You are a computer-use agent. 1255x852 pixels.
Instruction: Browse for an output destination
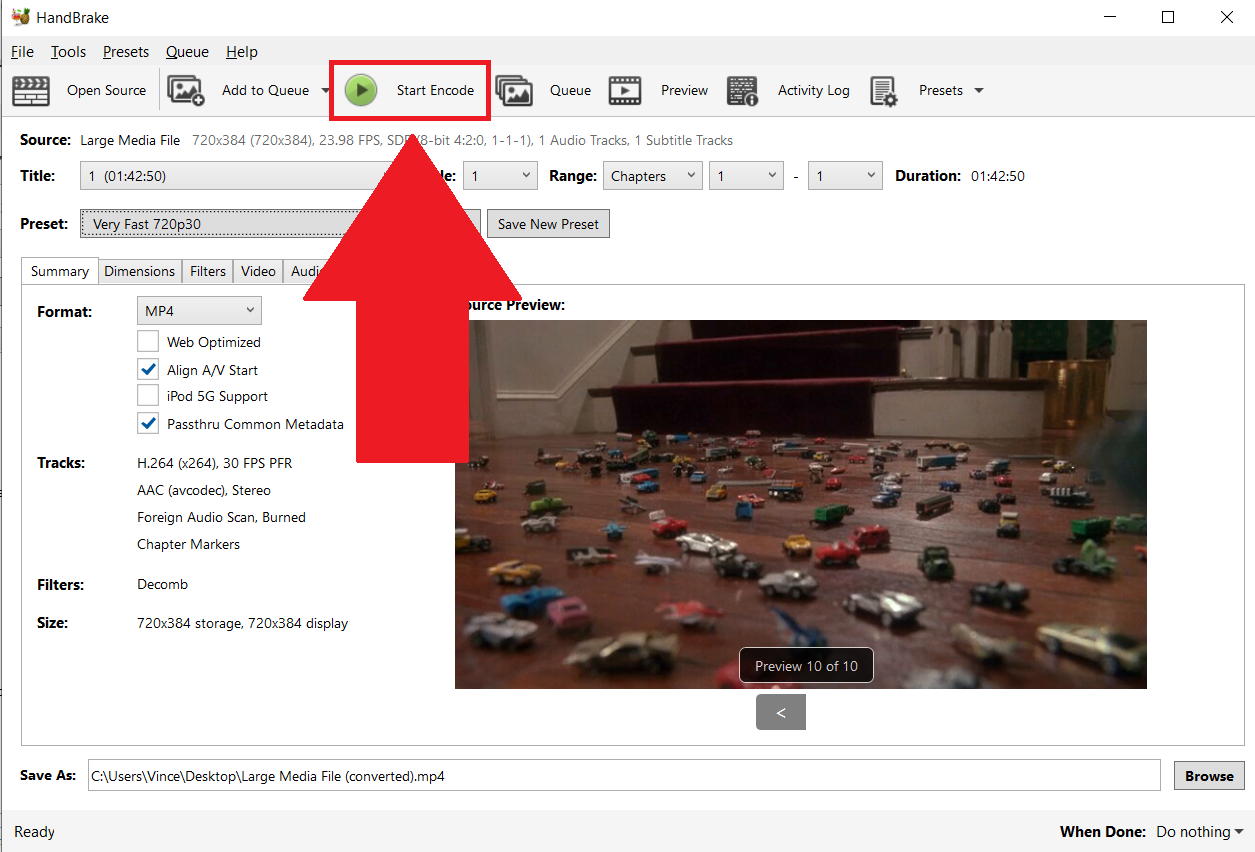1208,775
